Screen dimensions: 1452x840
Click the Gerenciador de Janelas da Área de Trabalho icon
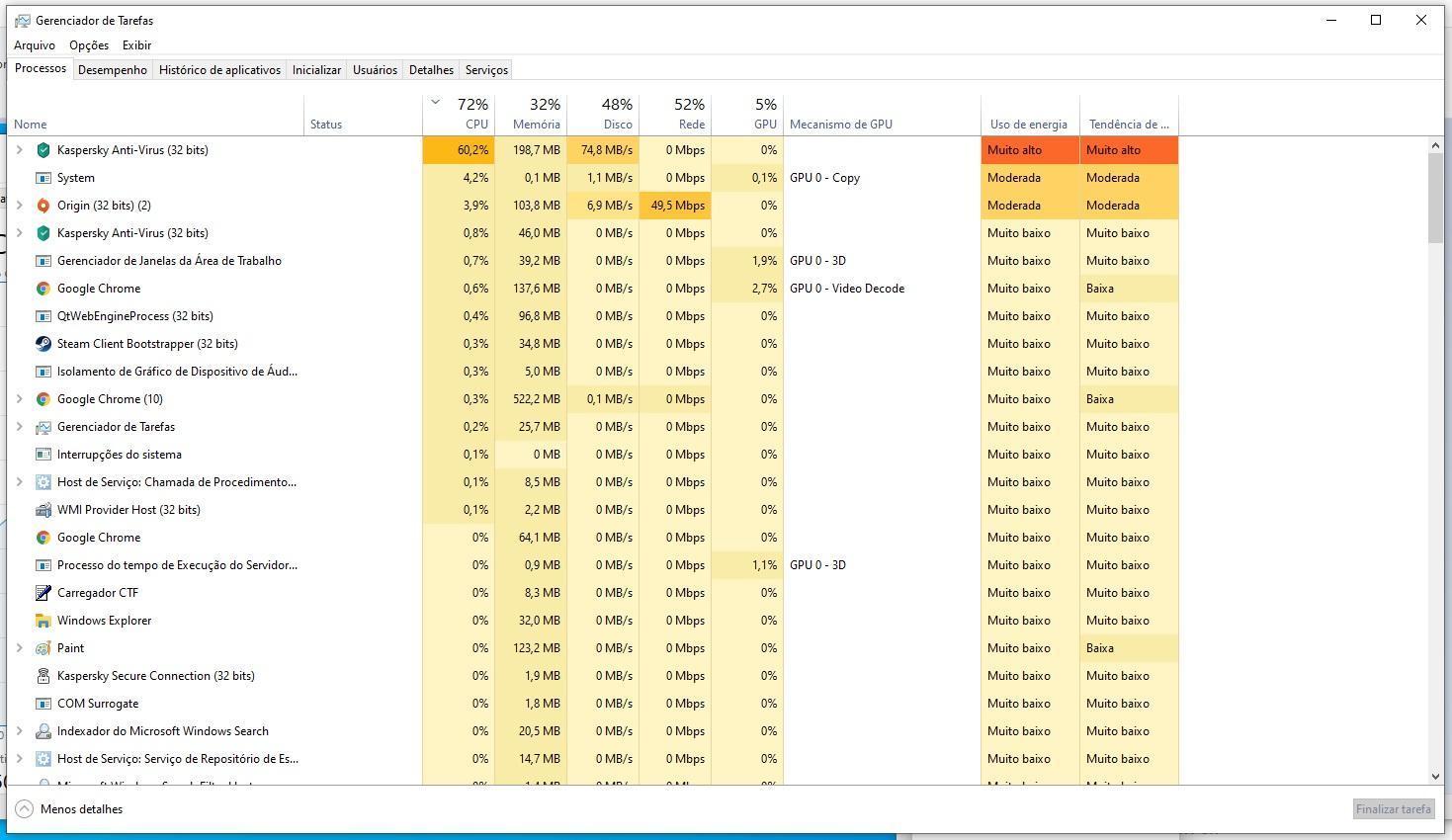[43, 261]
